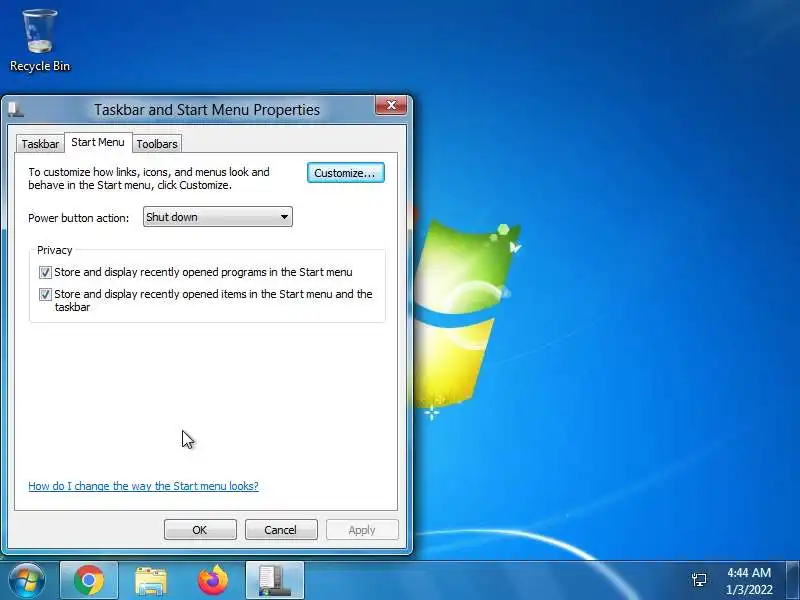800x600 pixels.
Task: Click the Show desktop strip beside the clock
Action: coord(793,581)
